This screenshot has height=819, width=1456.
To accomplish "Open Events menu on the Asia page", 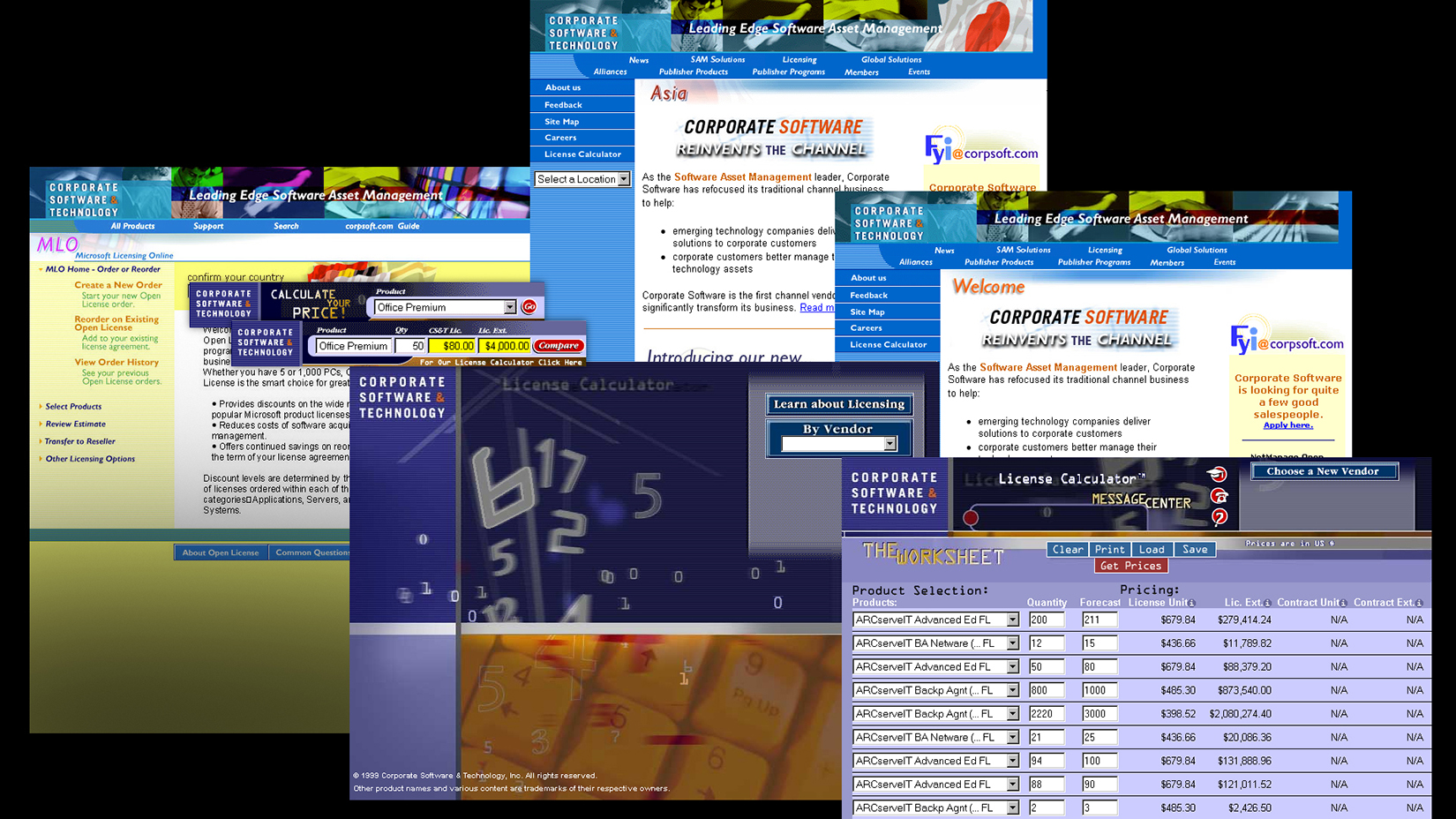I will (919, 72).
